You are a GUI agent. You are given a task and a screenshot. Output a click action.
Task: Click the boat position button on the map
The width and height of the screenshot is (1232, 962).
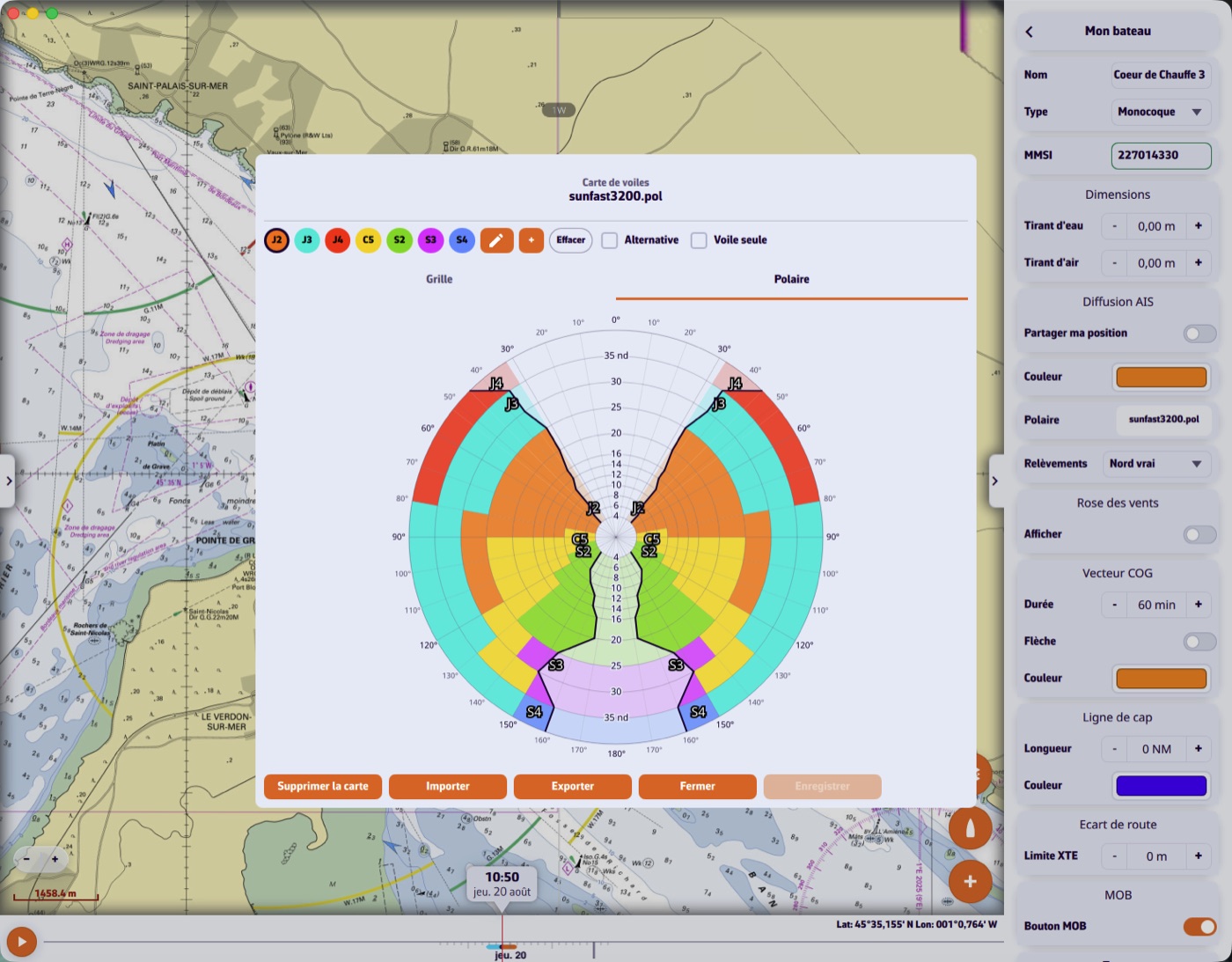[970, 828]
